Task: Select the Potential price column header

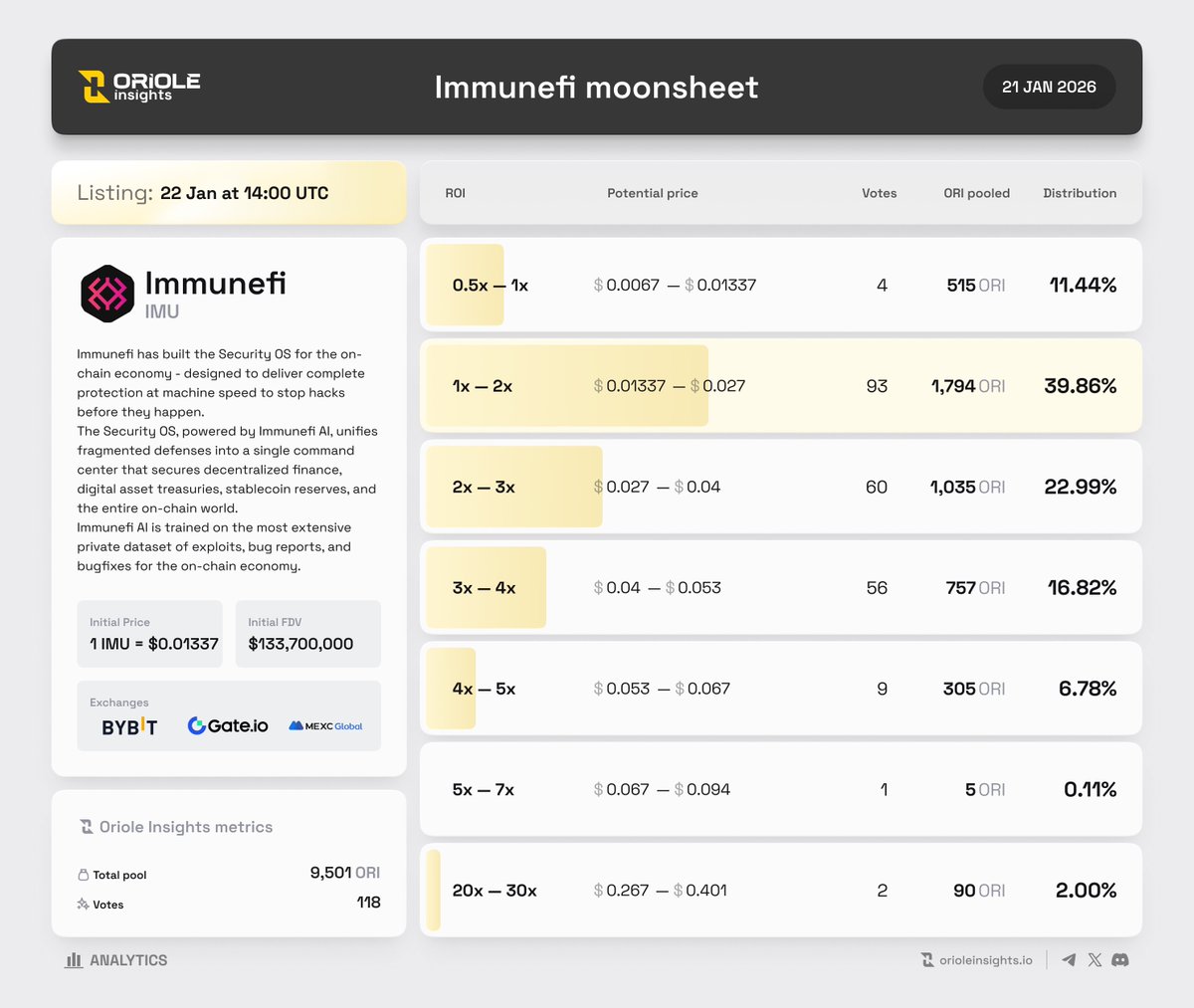Action: tap(653, 193)
